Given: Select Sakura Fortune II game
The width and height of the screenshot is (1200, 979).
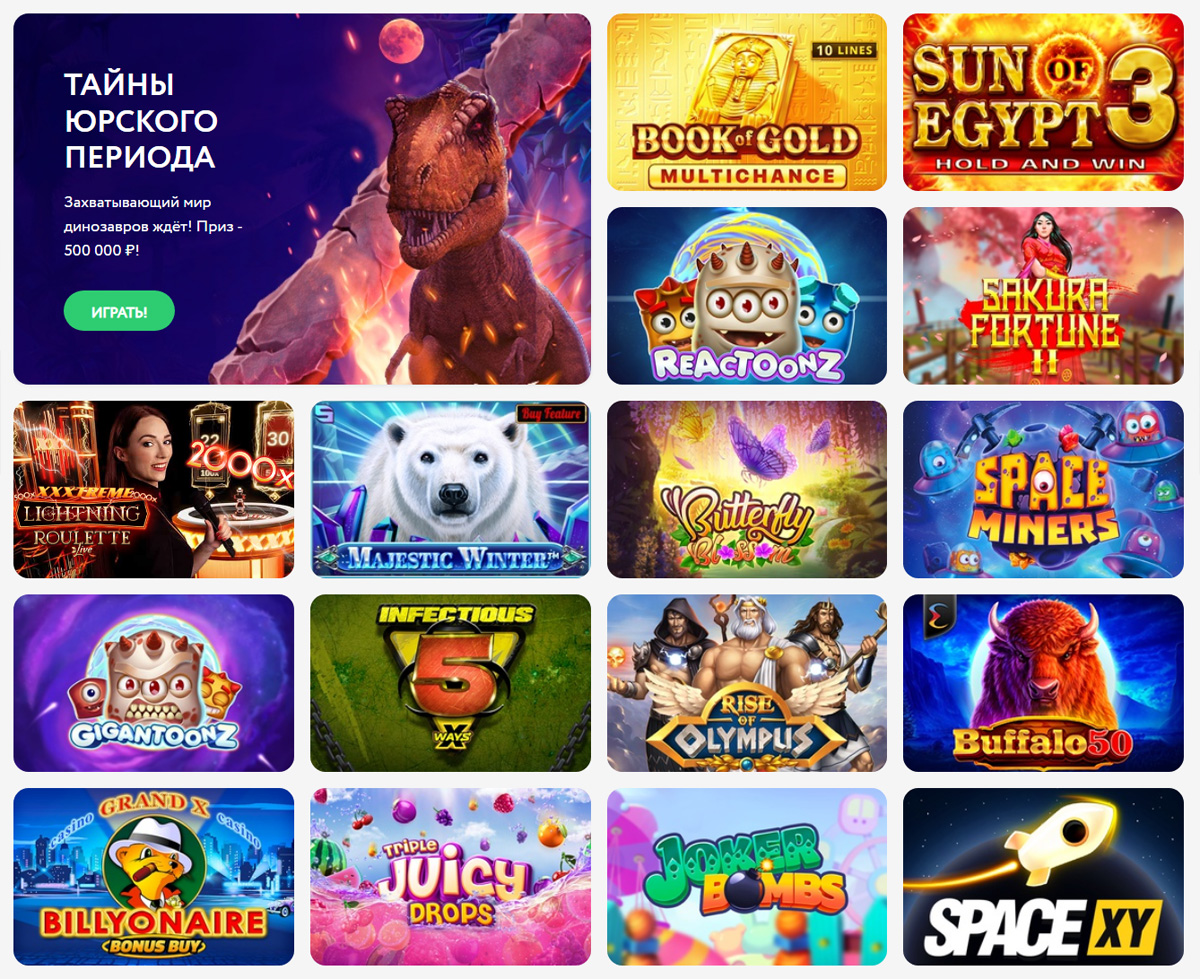Looking at the screenshot, I should (1043, 296).
